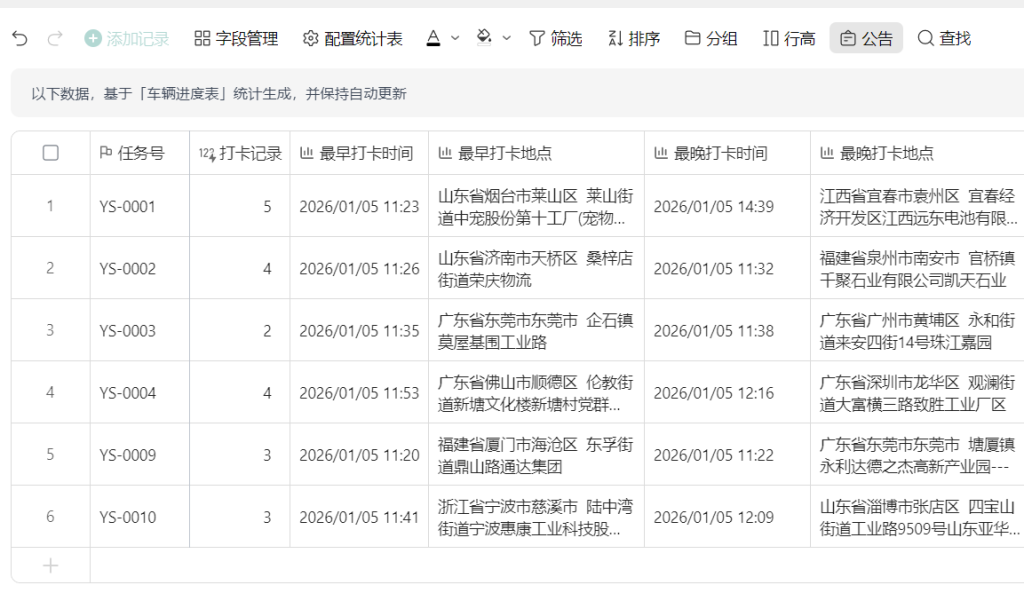This screenshot has width=1024, height=601.
Task: Click the 最晚打卡地点 column header
Action: pos(917,153)
